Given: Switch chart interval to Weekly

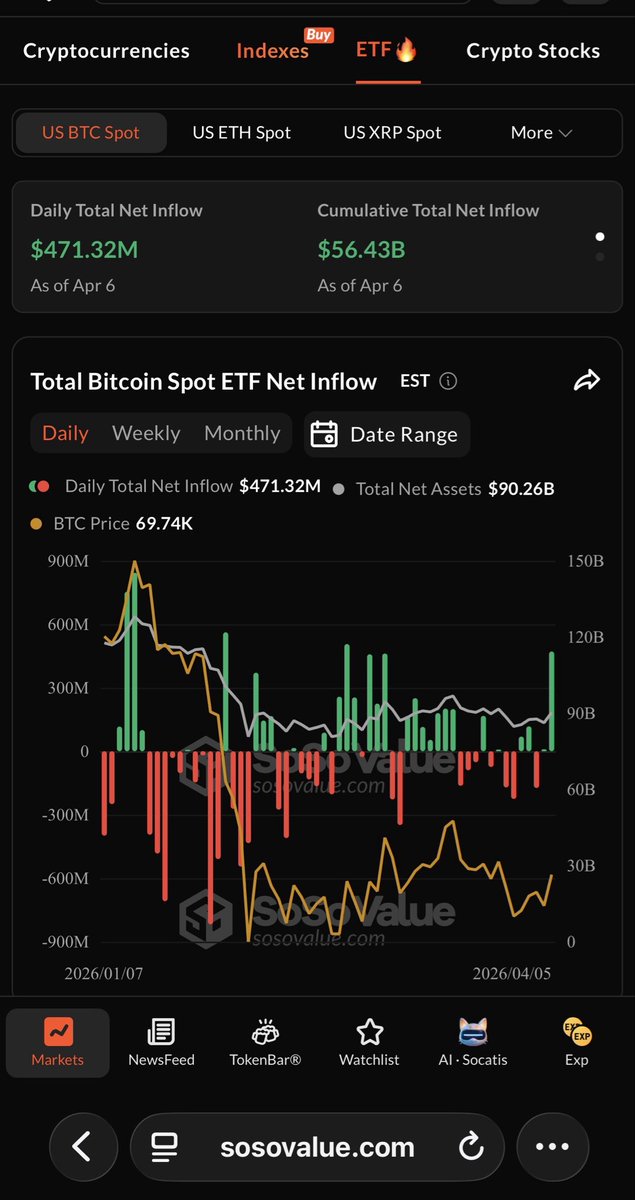Looking at the screenshot, I should point(146,433).
